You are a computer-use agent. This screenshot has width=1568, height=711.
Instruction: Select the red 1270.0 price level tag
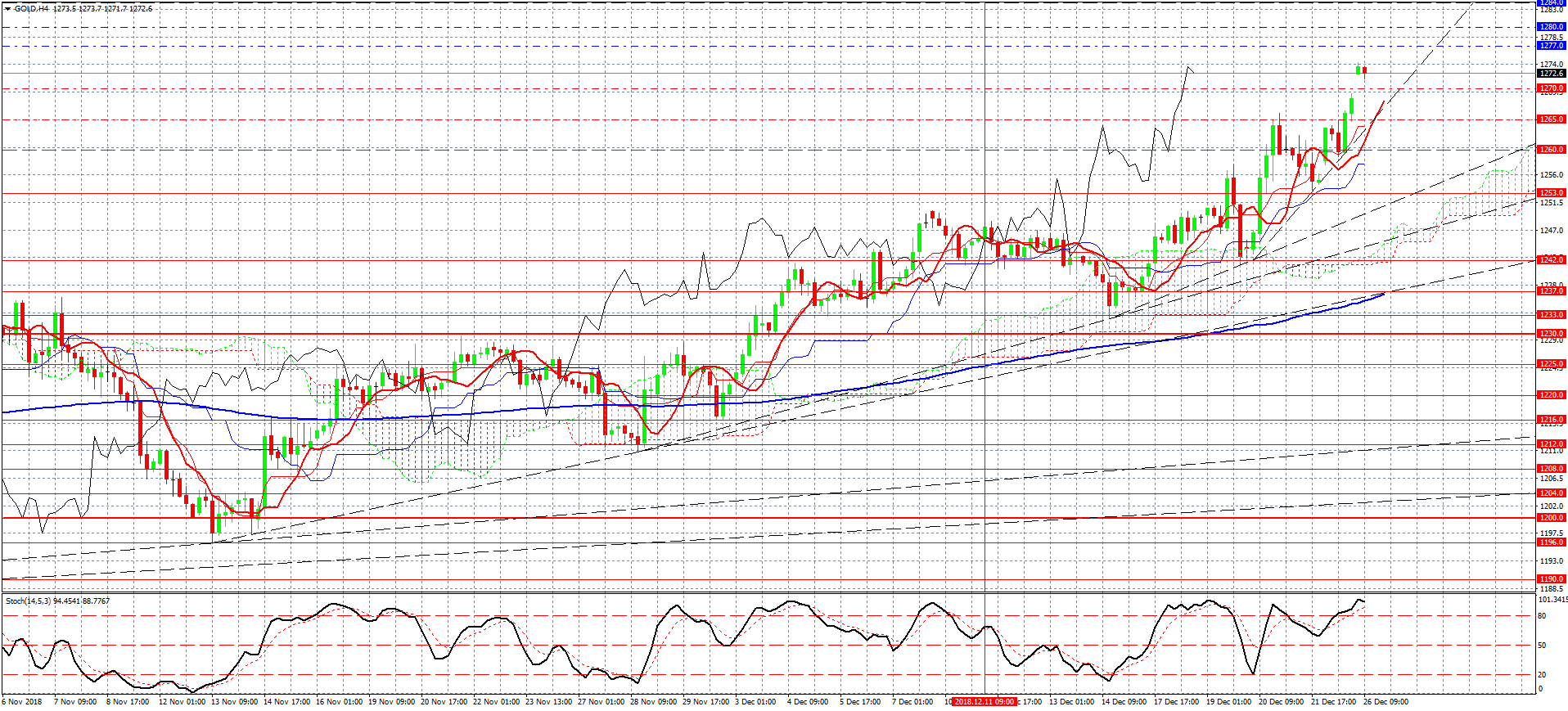point(1551,88)
